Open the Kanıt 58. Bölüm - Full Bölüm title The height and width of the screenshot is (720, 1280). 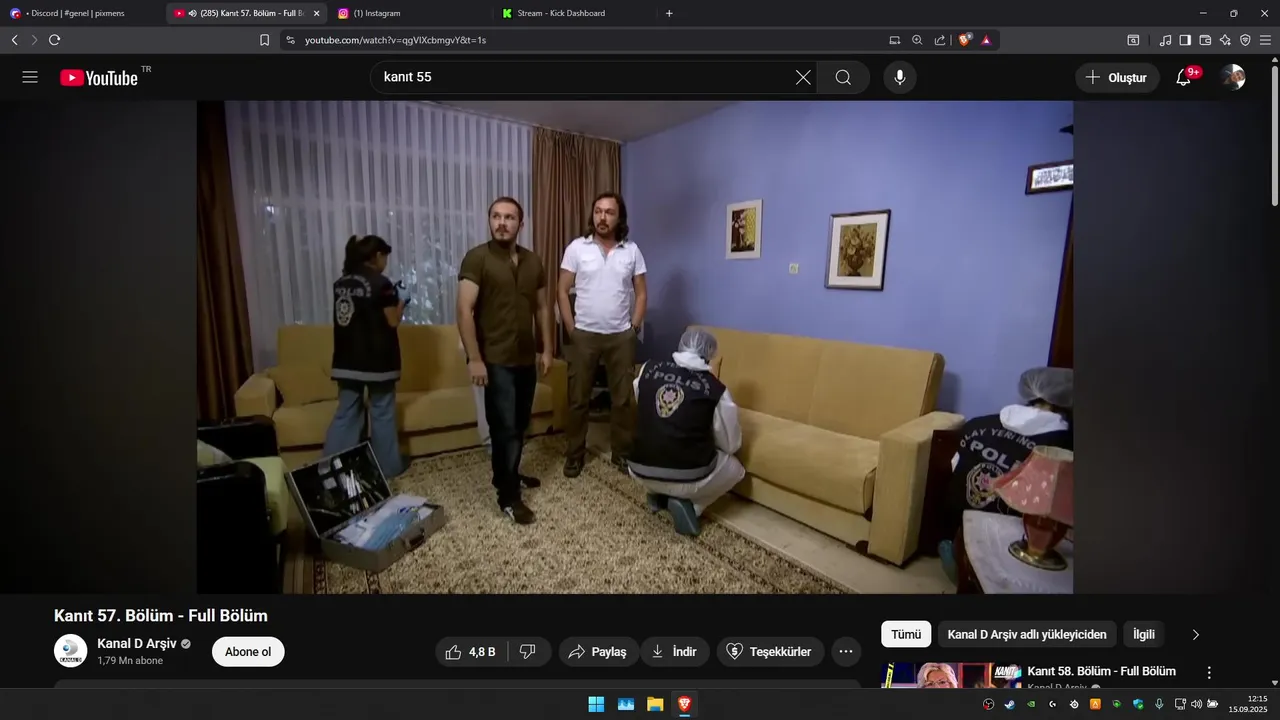(1102, 671)
